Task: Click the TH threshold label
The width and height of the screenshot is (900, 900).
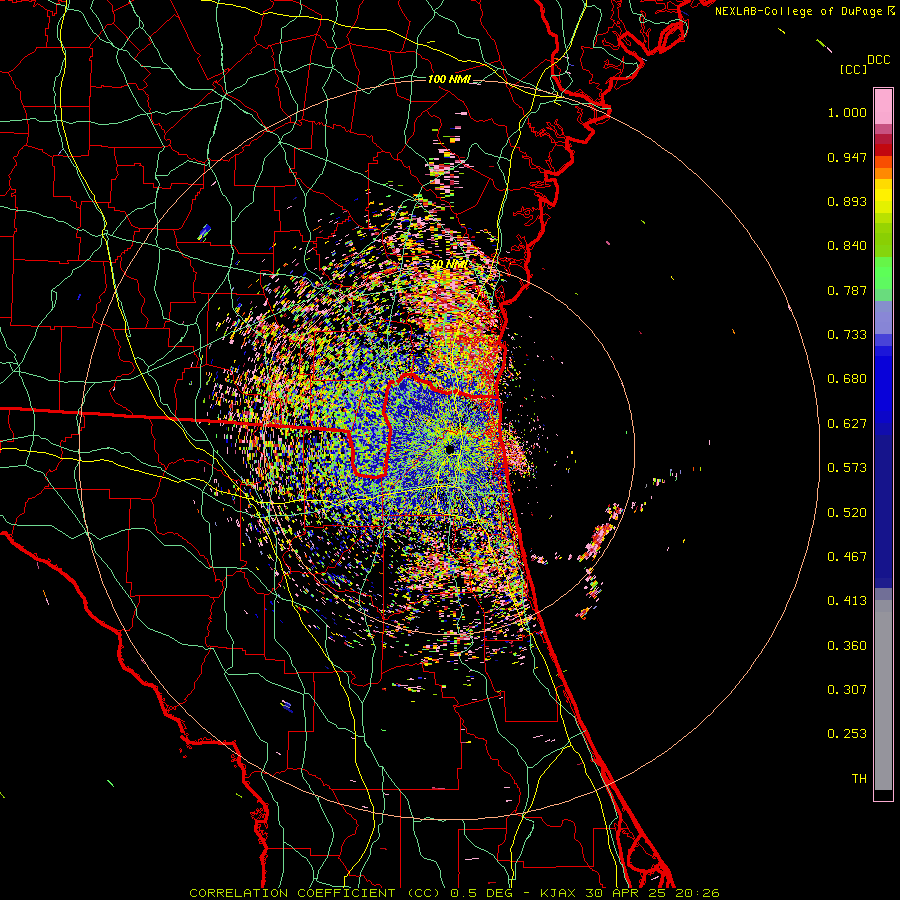Action: (859, 779)
